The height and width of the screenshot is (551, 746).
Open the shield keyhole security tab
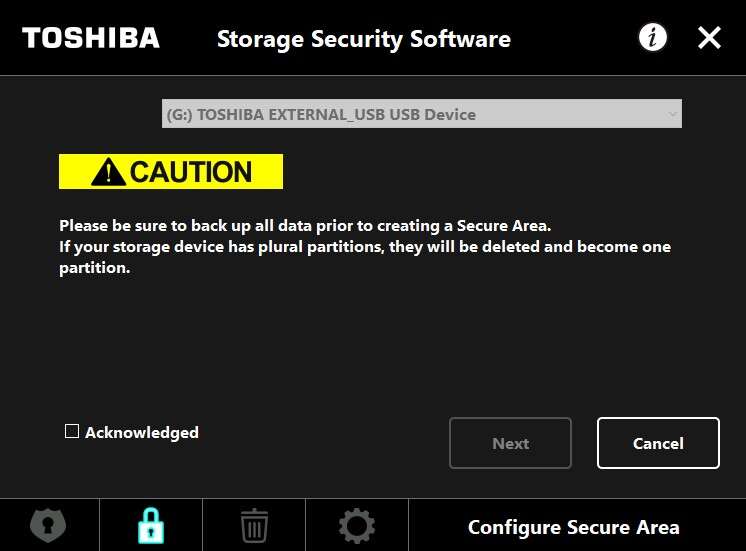49,525
